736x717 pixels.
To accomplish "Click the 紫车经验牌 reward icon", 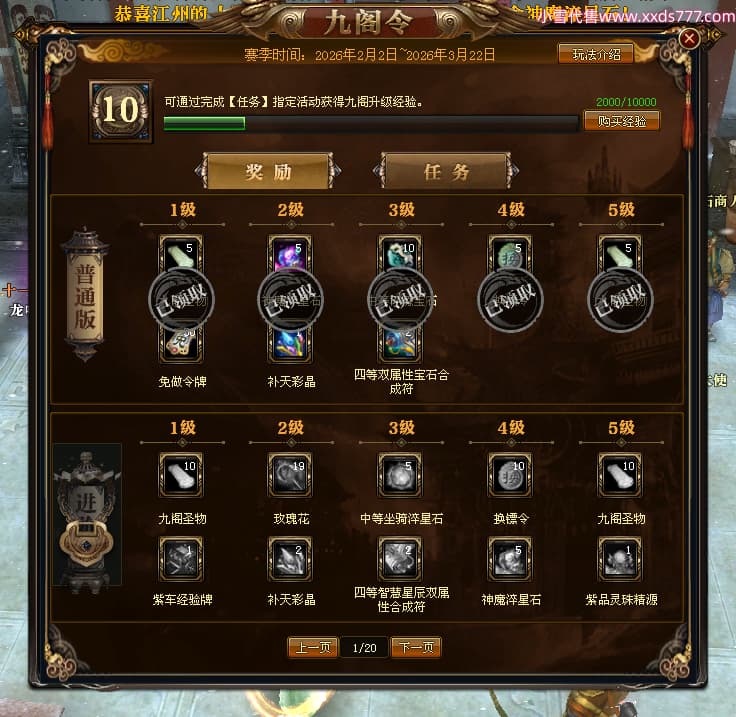I will click(181, 559).
